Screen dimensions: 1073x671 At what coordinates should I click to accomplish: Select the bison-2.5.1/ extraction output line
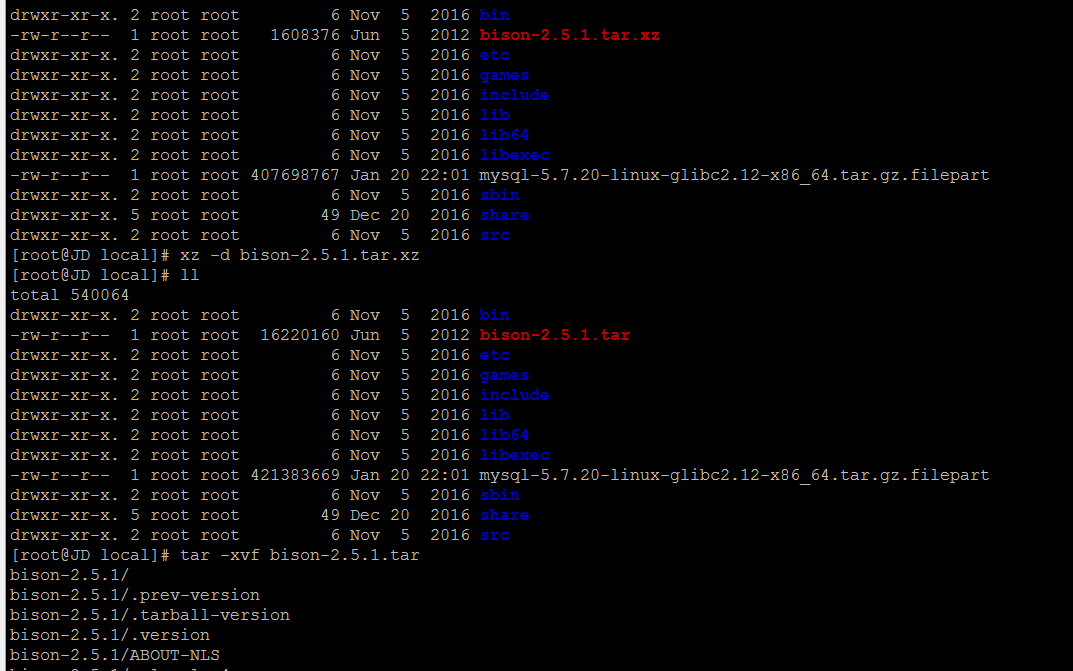[68, 575]
